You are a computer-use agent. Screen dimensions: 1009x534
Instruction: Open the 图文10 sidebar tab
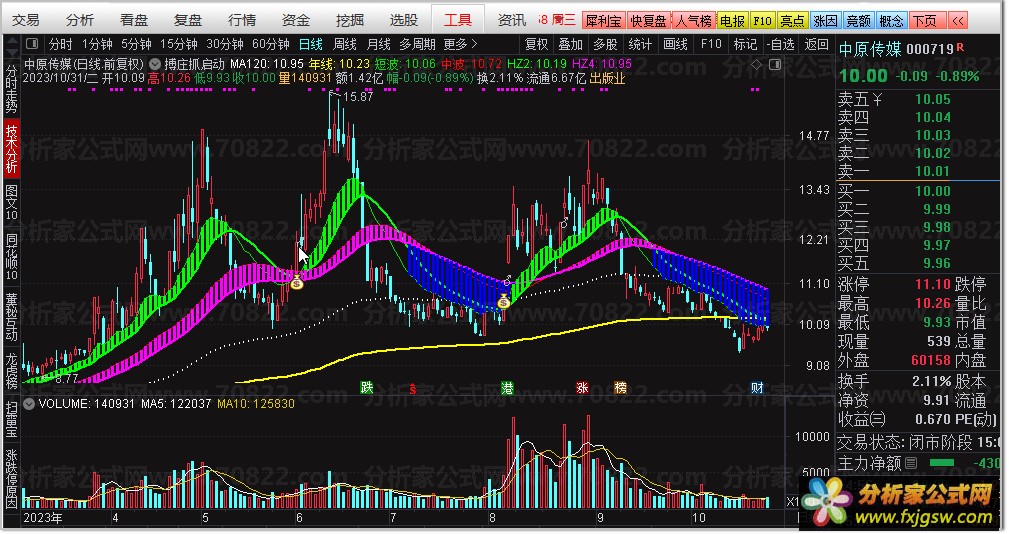(12, 202)
